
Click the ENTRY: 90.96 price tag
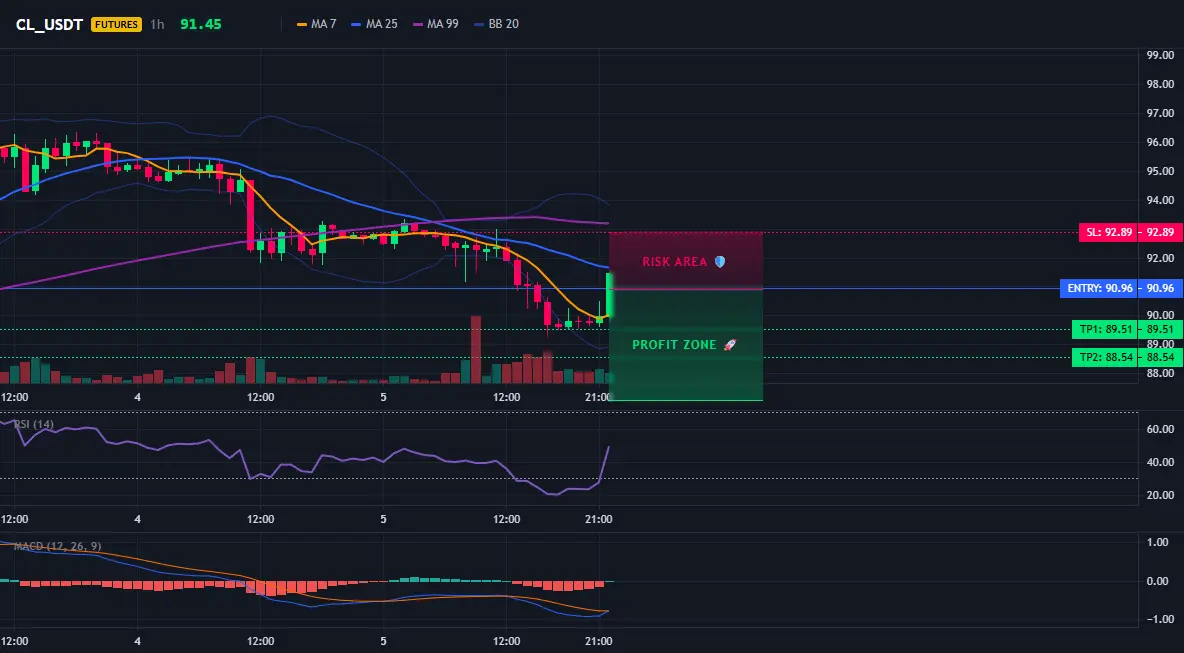tap(1099, 288)
